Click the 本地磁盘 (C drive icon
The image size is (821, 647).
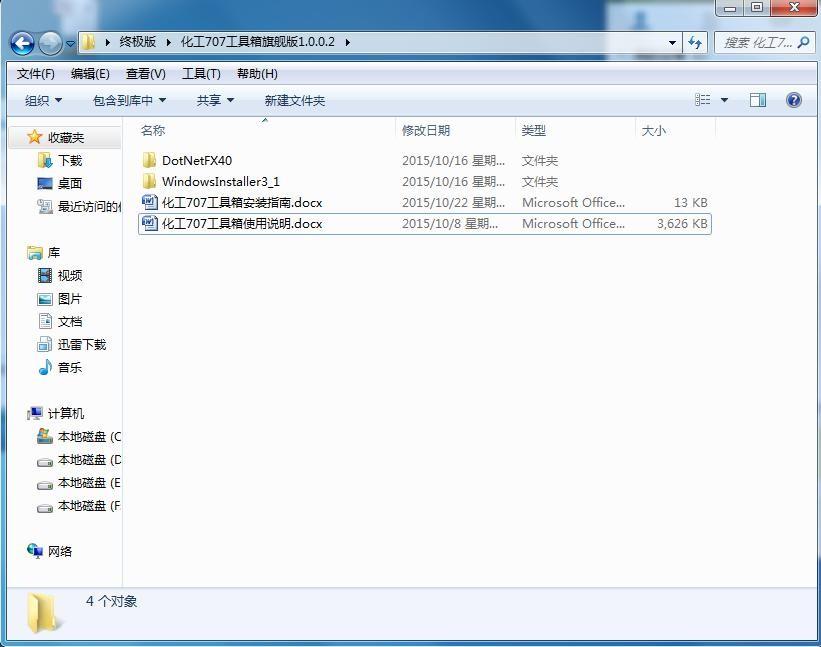pyautogui.click(x=43, y=436)
